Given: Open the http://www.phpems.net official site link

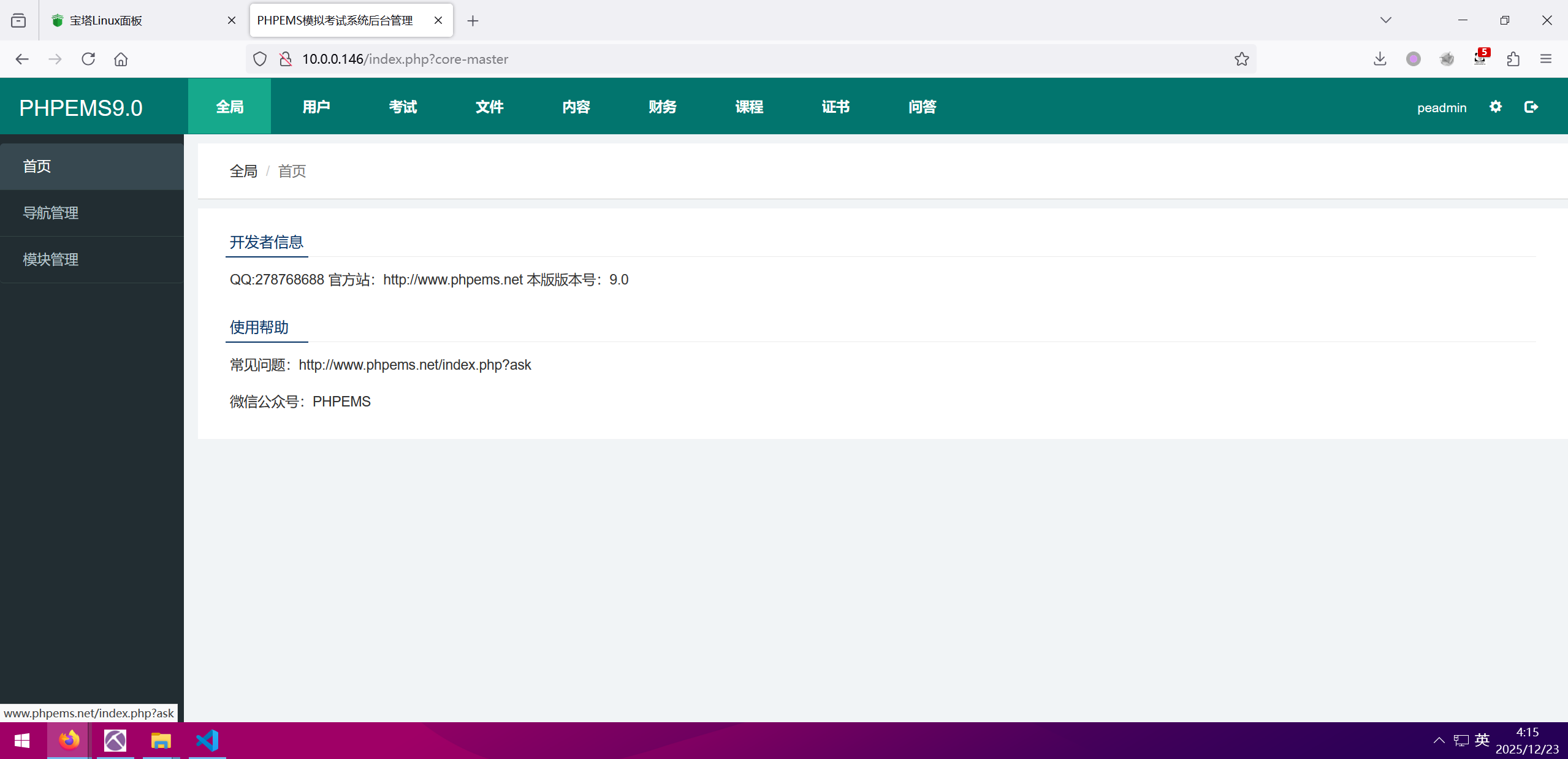Looking at the screenshot, I should (x=453, y=280).
